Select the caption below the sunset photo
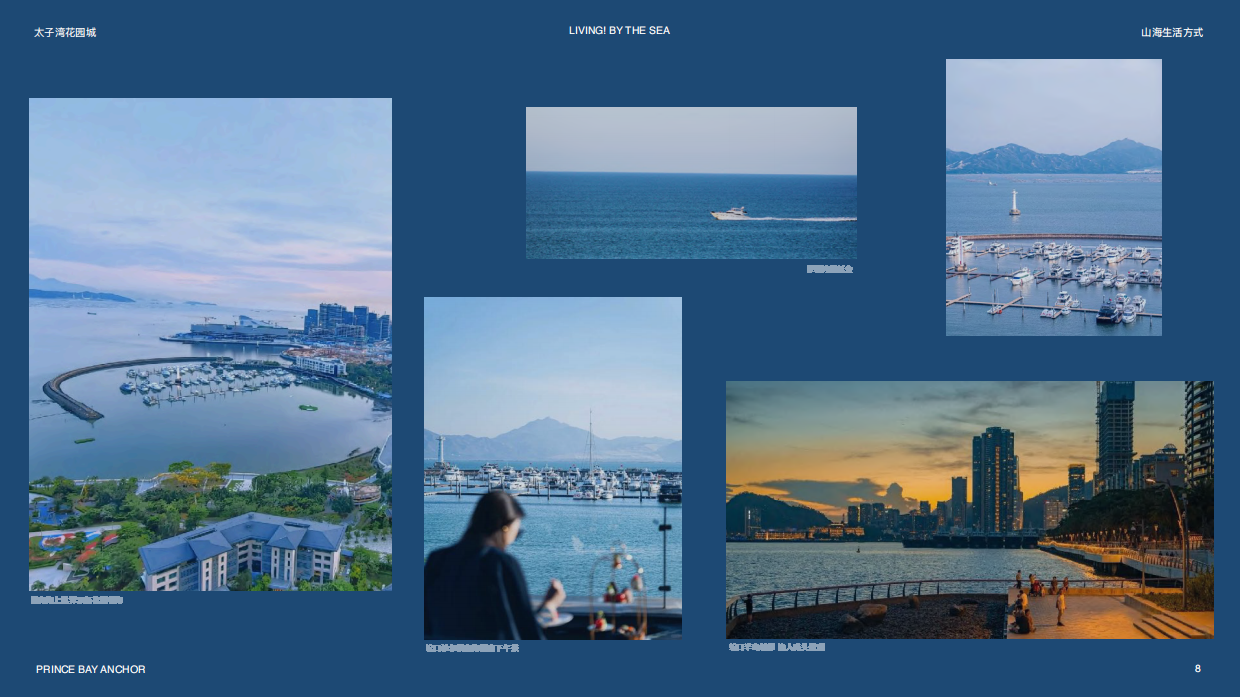 coord(777,647)
